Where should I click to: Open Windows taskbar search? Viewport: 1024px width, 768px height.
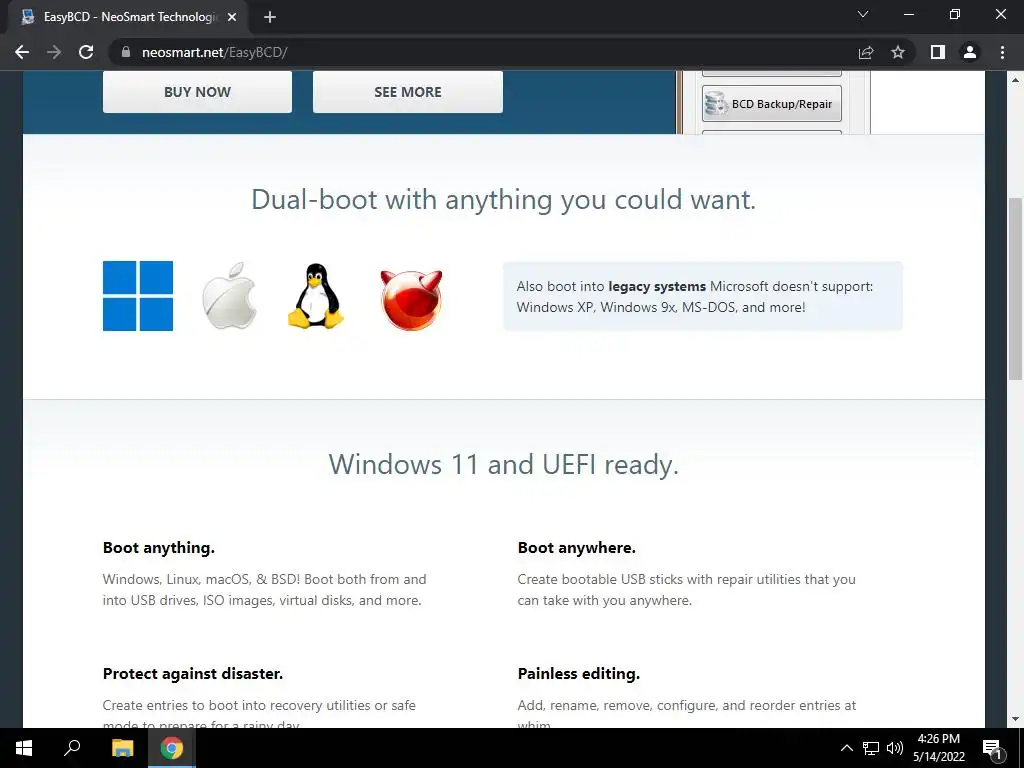(72, 748)
